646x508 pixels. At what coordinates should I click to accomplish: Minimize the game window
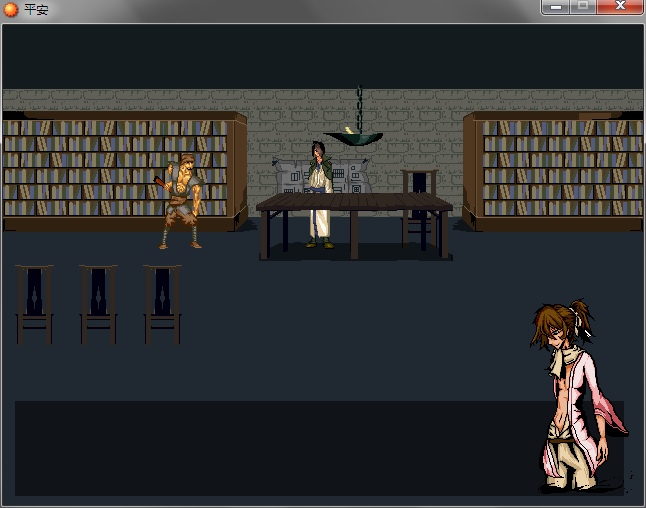click(x=555, y=7)
